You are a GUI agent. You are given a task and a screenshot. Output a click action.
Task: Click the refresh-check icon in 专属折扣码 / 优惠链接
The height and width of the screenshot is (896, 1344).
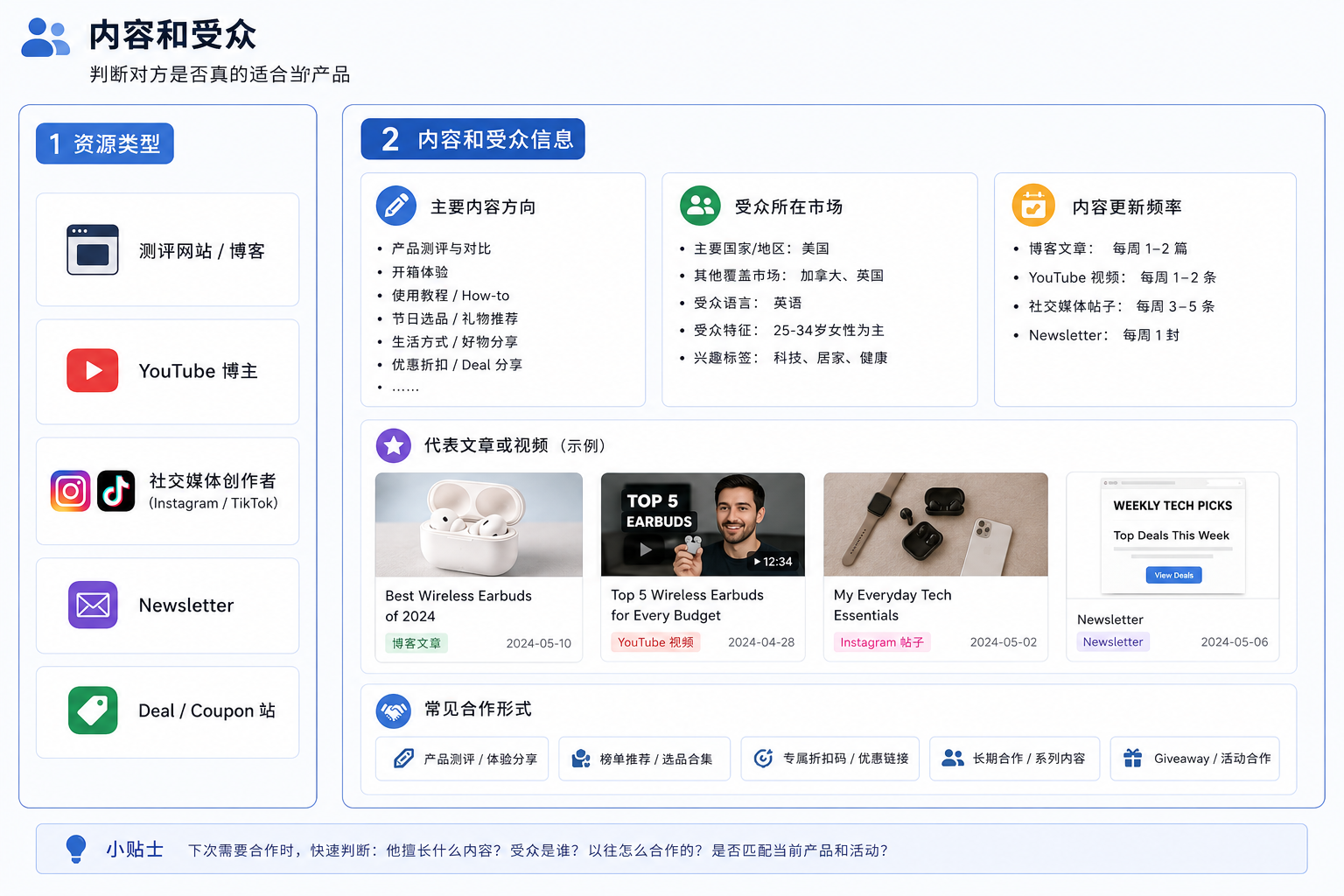tap(764, 758)
